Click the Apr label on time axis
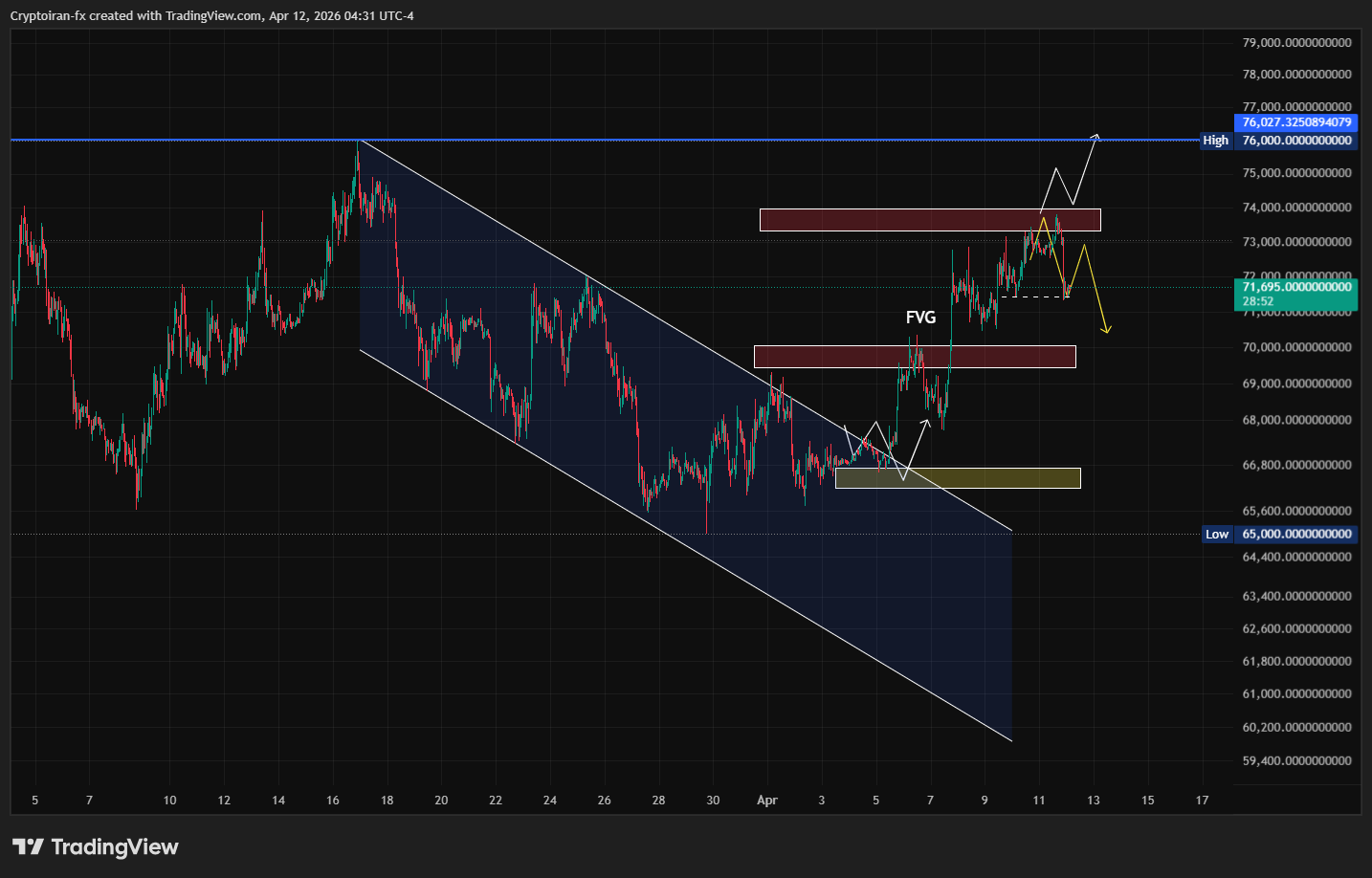 [x=767, y=801]
